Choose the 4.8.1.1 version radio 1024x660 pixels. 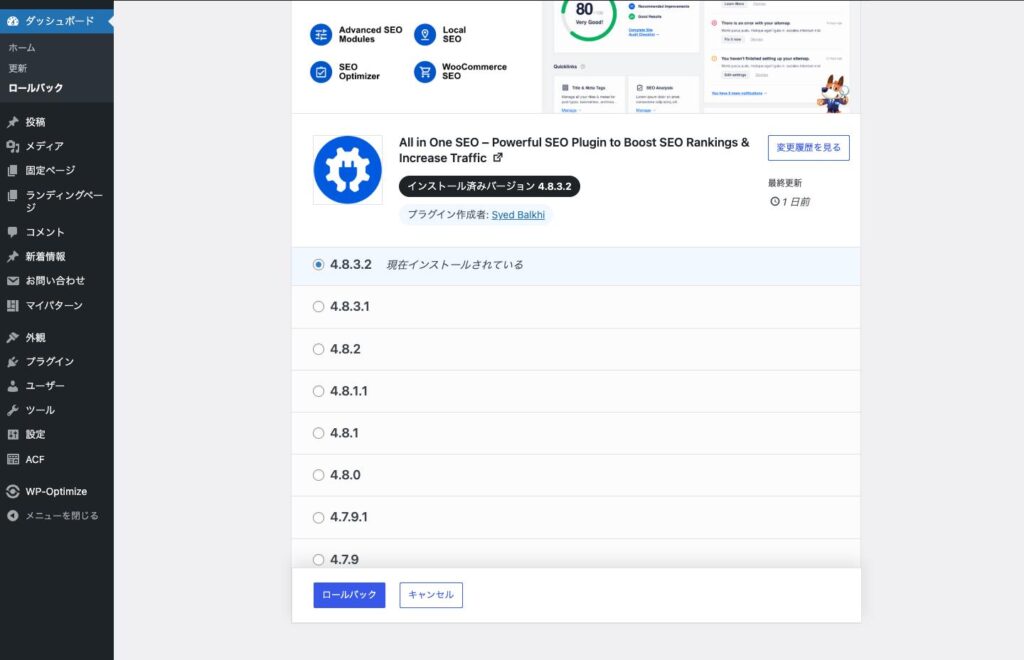click(318, 391)
